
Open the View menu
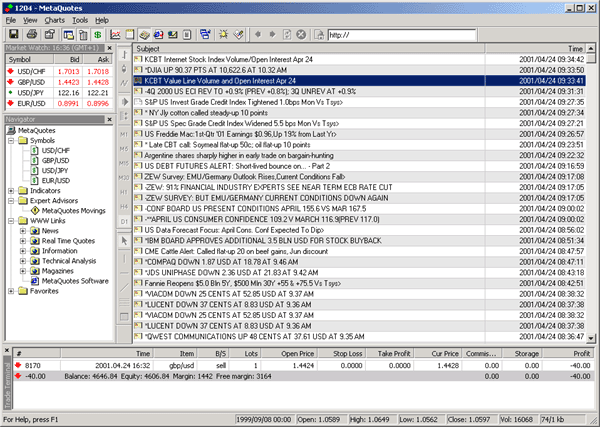pyautogui.click(x=30, y=20)
